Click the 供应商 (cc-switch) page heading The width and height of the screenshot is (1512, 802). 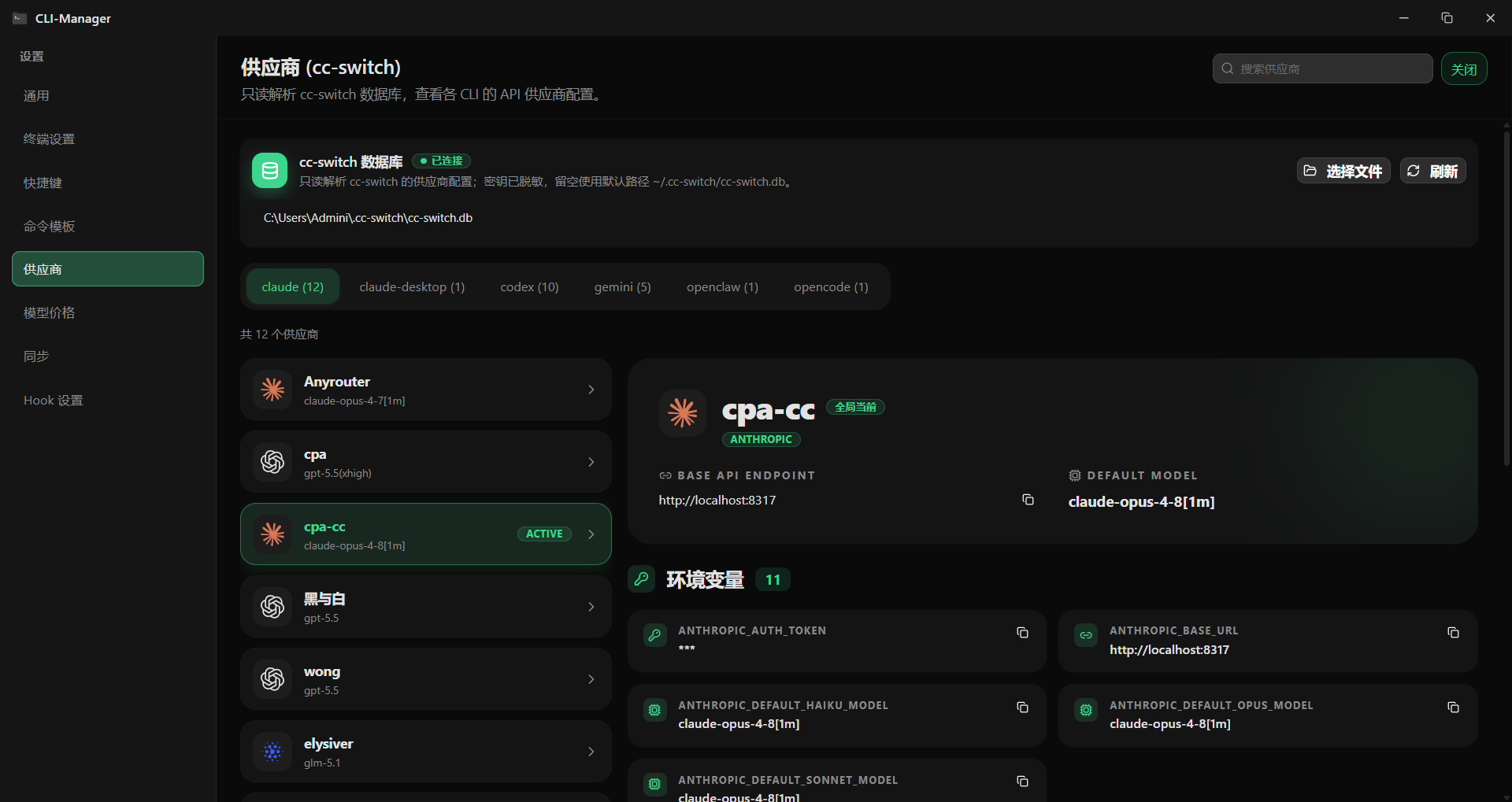pyautogui.click(x=321, y=68)
